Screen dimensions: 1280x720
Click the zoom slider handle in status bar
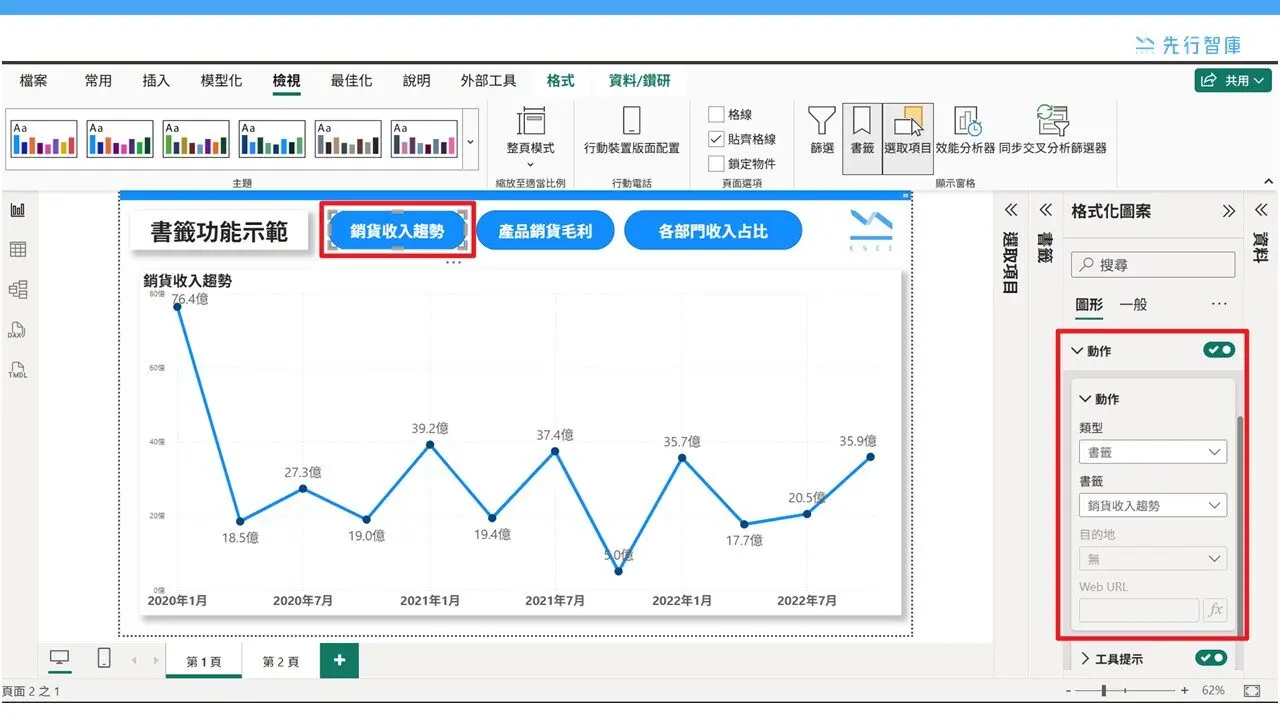point(1104,691)
